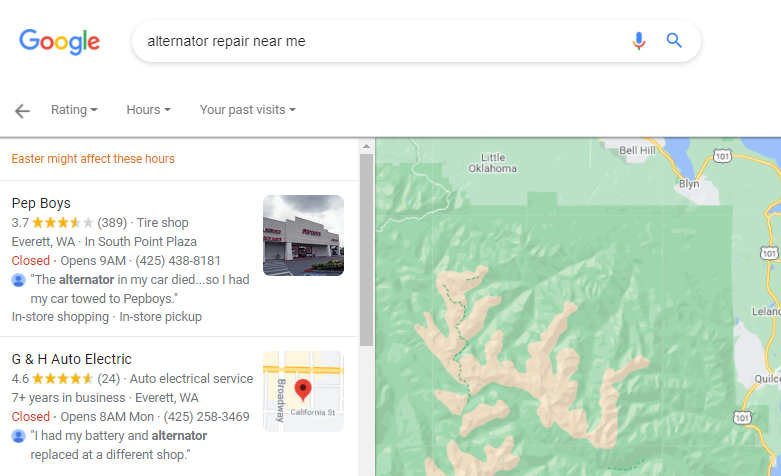Click Easter might affect these hours notice
Viewport: 781px width, 476px height.
tap(93, 159)
